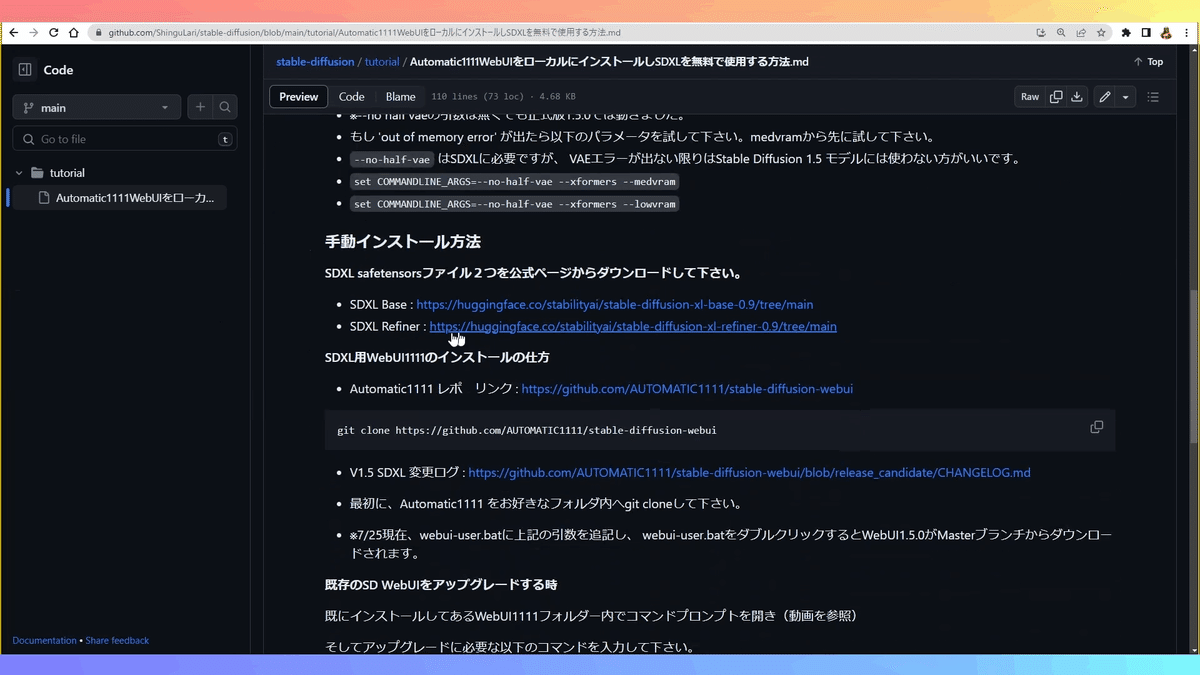Open the SDXL Refiner huggingface link
This screenshot has width=1200, height=675.
[633, 326]
